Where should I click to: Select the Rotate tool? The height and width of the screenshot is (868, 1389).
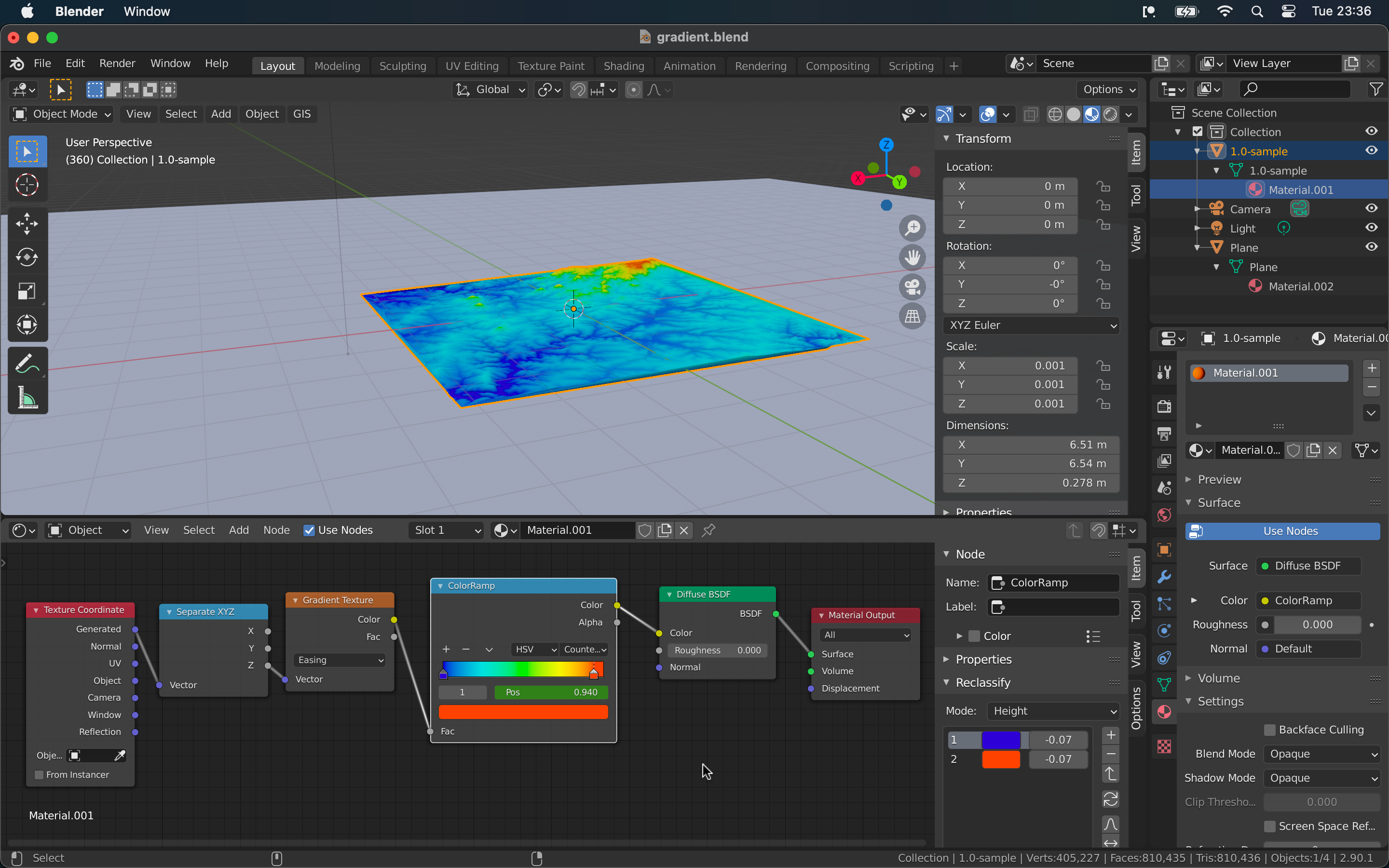pos(27,257)
